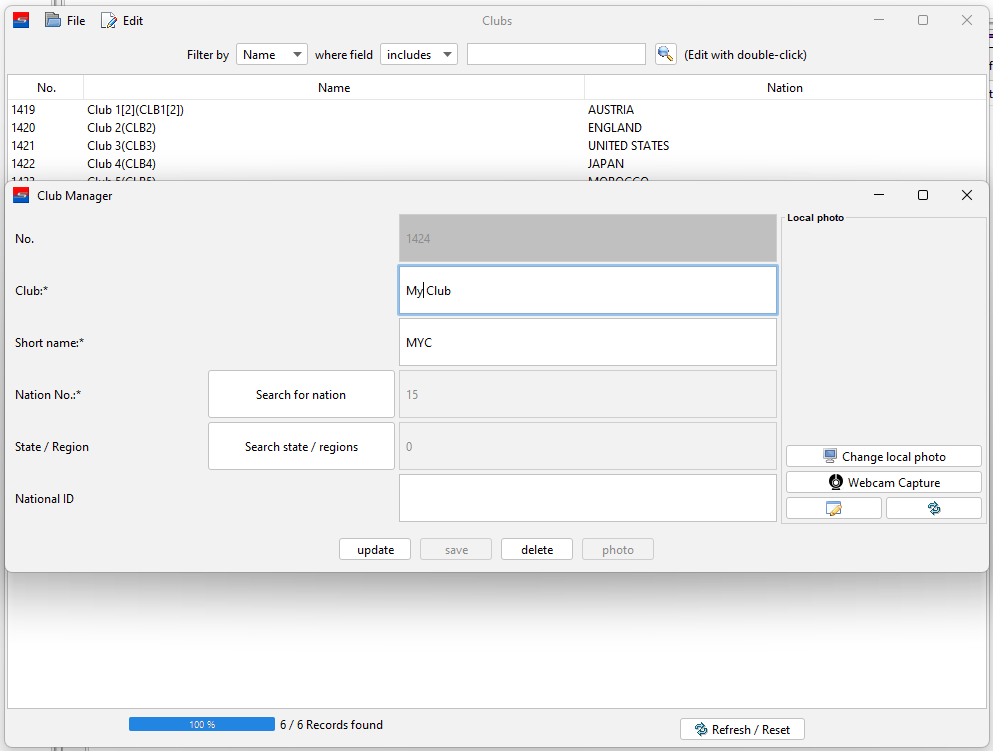Focus the National ID input field
Viewport: 993px width, 751px height.
(x=587, y=498)
